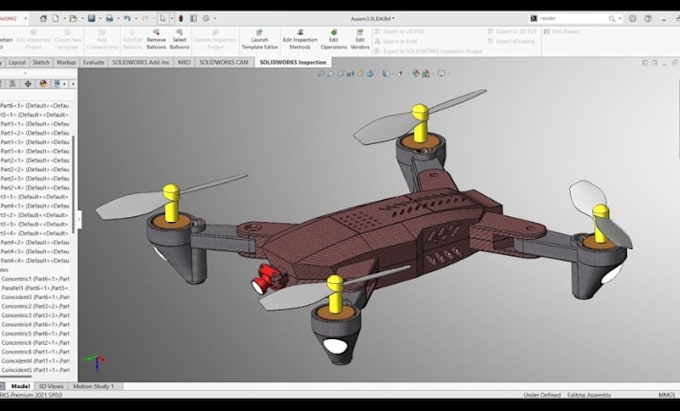Switch to the Layout tab
The height and width of the screenshot is (411, 680).
pyautogui.click(x=17, y=62)
